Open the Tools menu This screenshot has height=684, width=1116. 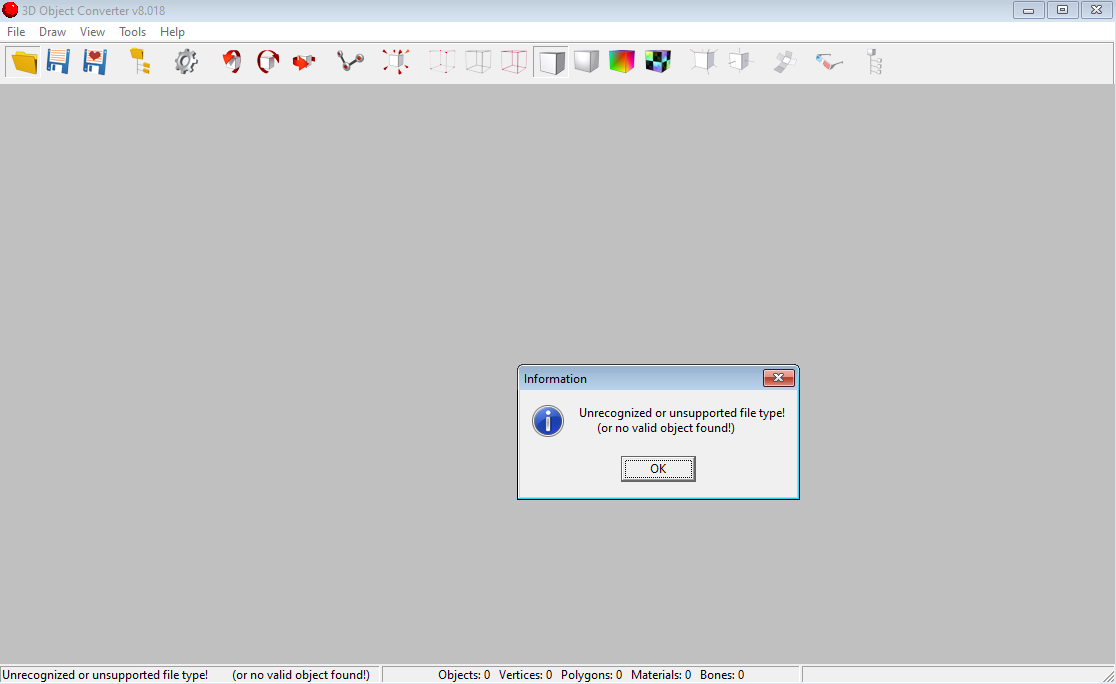click(132, 32)
